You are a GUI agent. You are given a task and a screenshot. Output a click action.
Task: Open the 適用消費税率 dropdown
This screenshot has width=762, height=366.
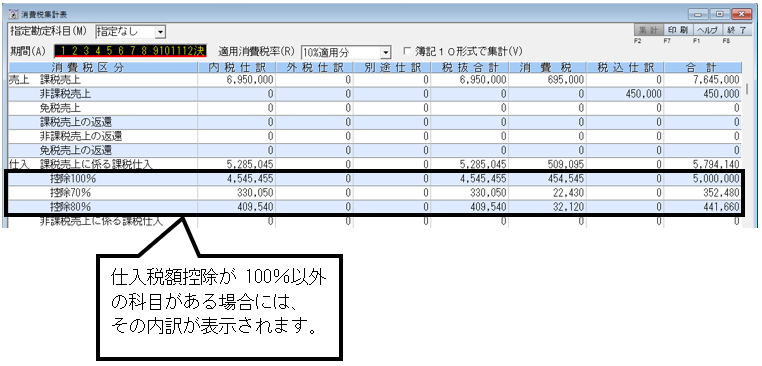[x=386, y=52]
